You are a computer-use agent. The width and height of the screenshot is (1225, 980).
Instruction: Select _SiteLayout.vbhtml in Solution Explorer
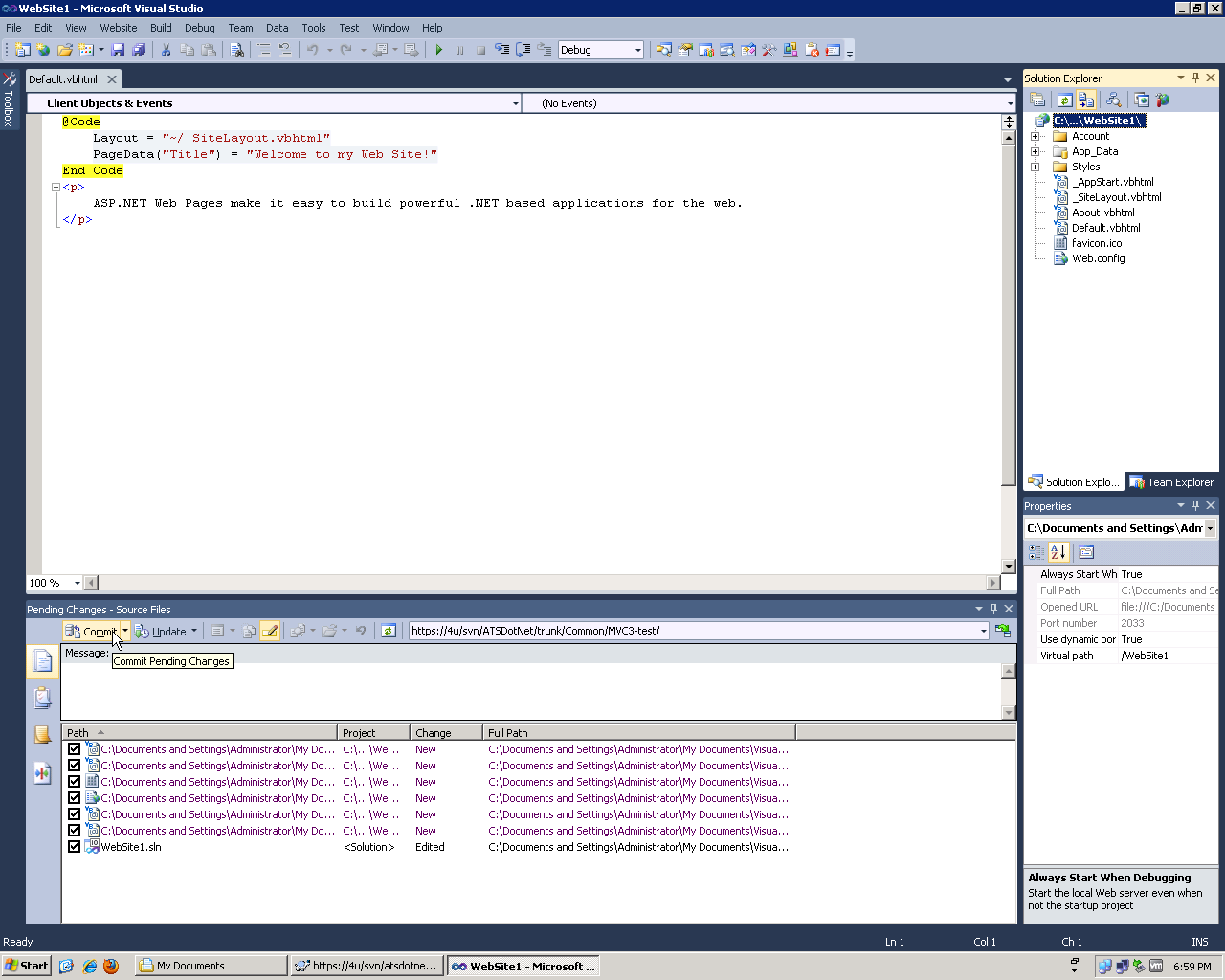[x=1117, y=197]
